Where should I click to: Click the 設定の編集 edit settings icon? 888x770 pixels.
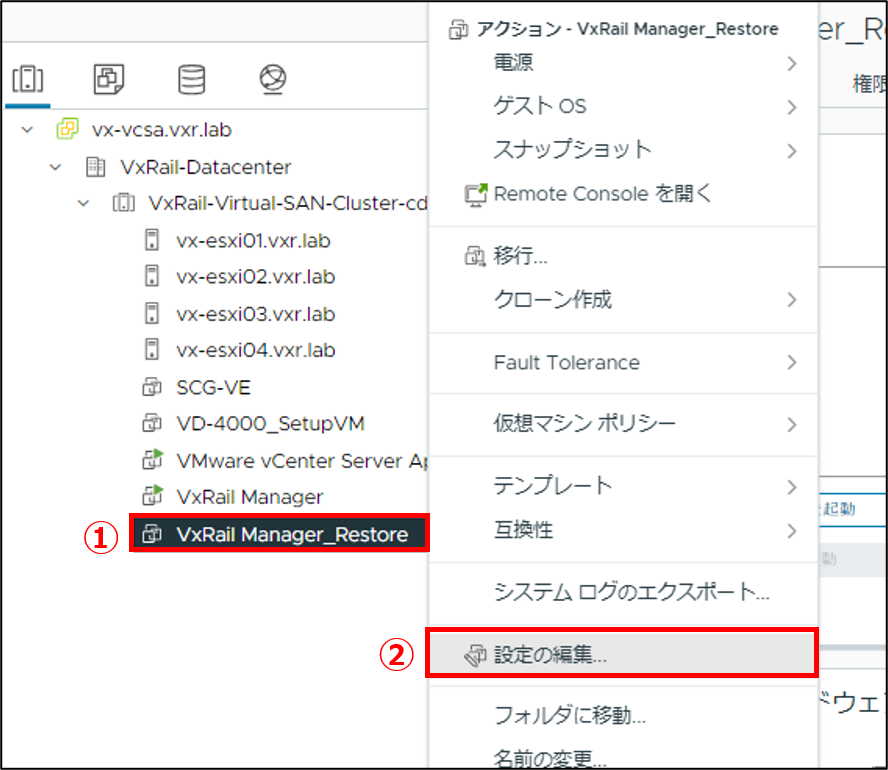tap(475, 654)
